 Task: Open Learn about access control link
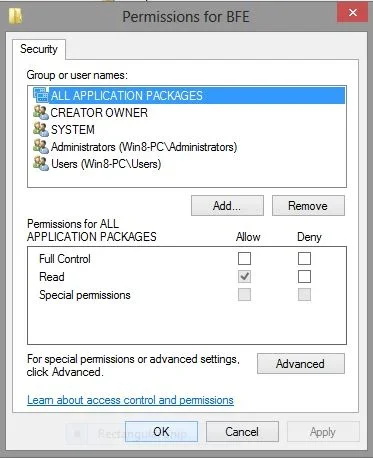point(130,400)
